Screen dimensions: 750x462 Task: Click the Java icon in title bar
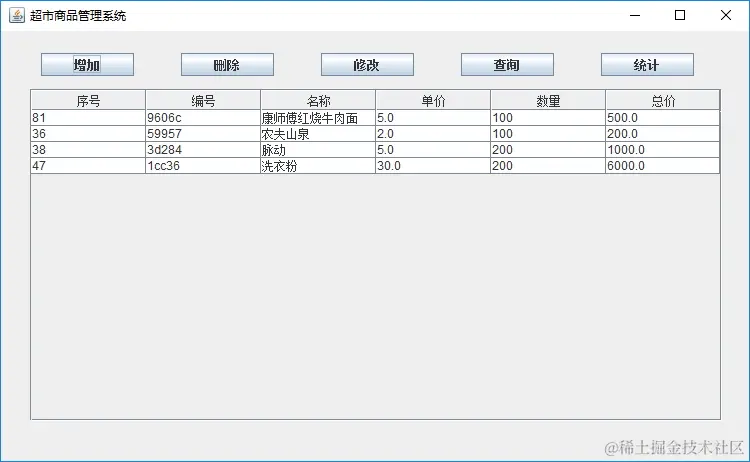pyautogui.click(x=17, y=15)
